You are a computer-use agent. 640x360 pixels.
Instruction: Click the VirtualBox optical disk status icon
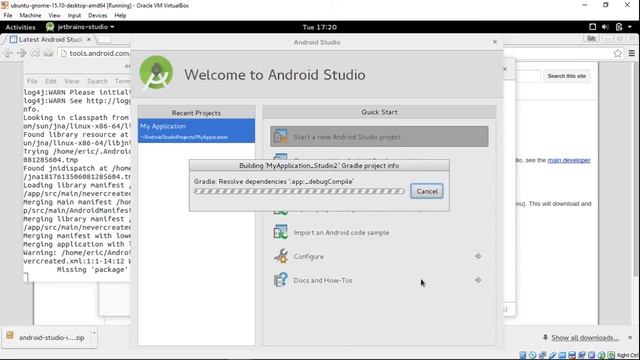(x=533, y=355)
